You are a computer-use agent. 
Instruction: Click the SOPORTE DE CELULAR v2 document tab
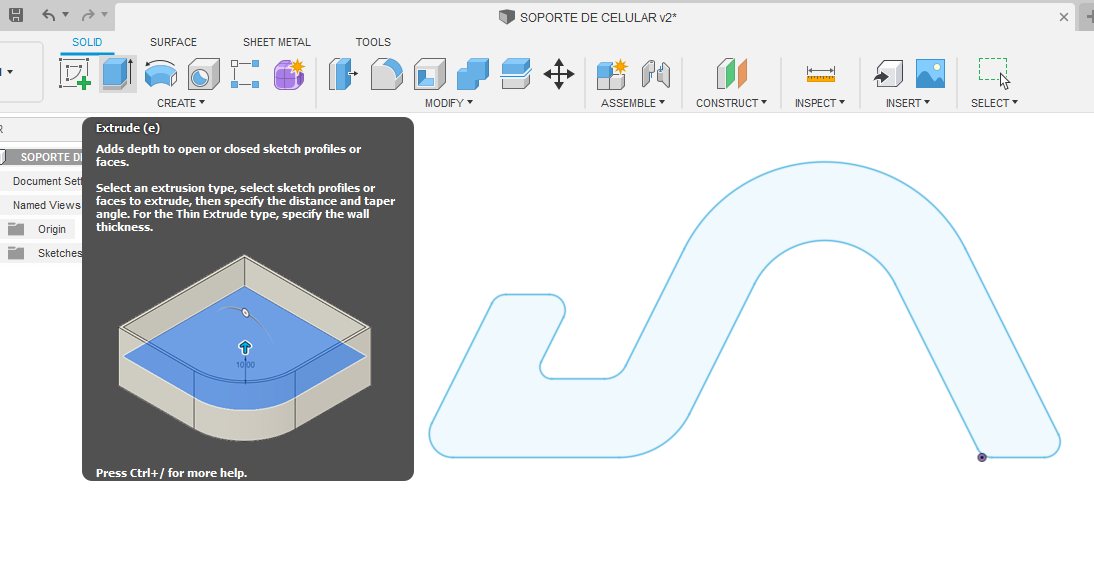tap(588, 17)
